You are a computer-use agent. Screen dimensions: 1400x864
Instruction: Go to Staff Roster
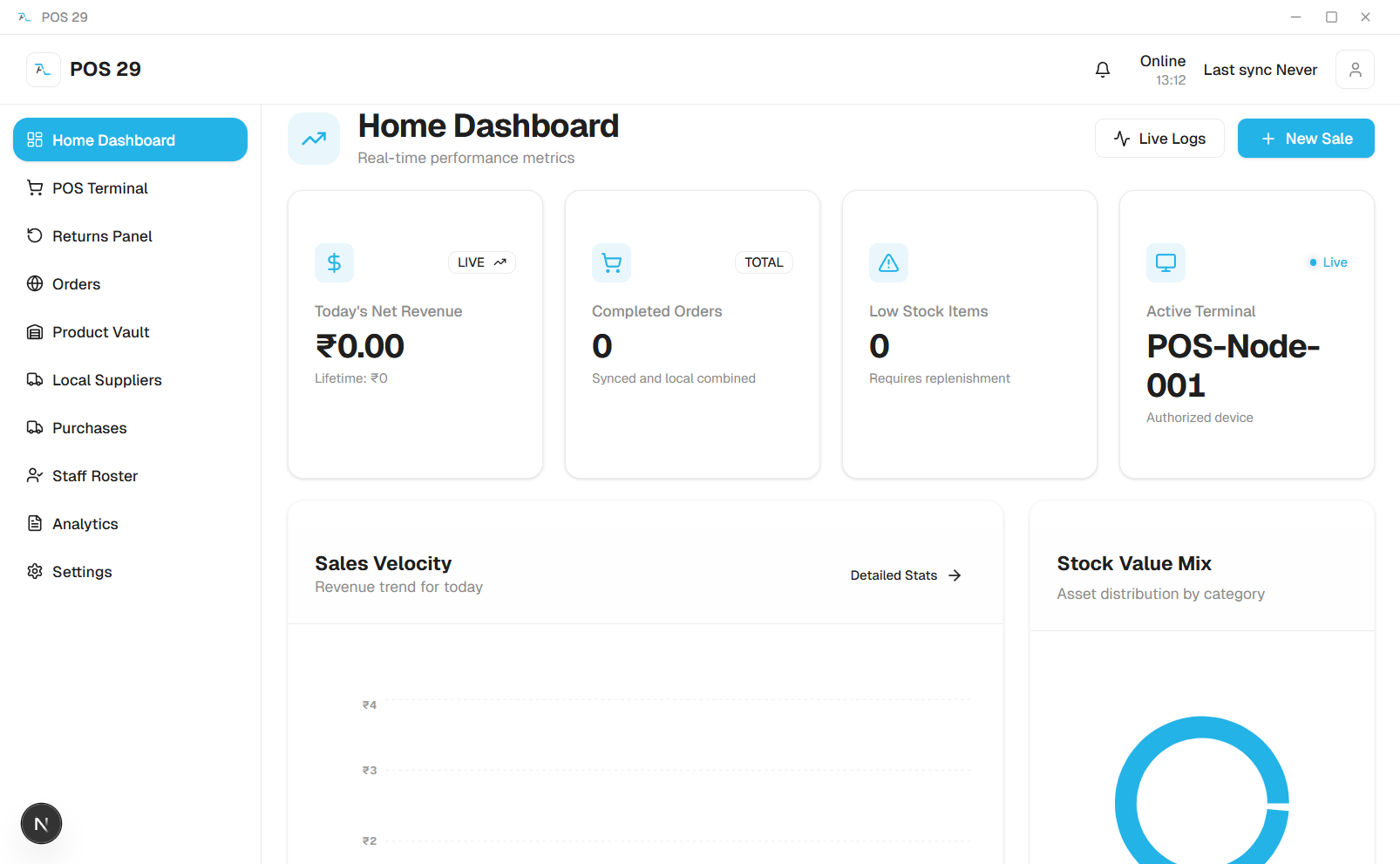click(x=130, y=475)
